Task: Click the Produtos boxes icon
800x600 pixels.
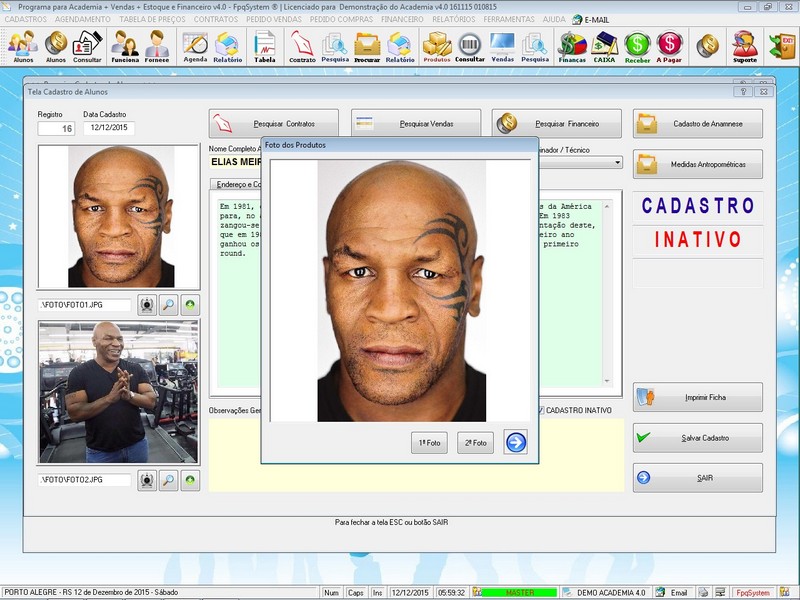Action: coord(437,46)
